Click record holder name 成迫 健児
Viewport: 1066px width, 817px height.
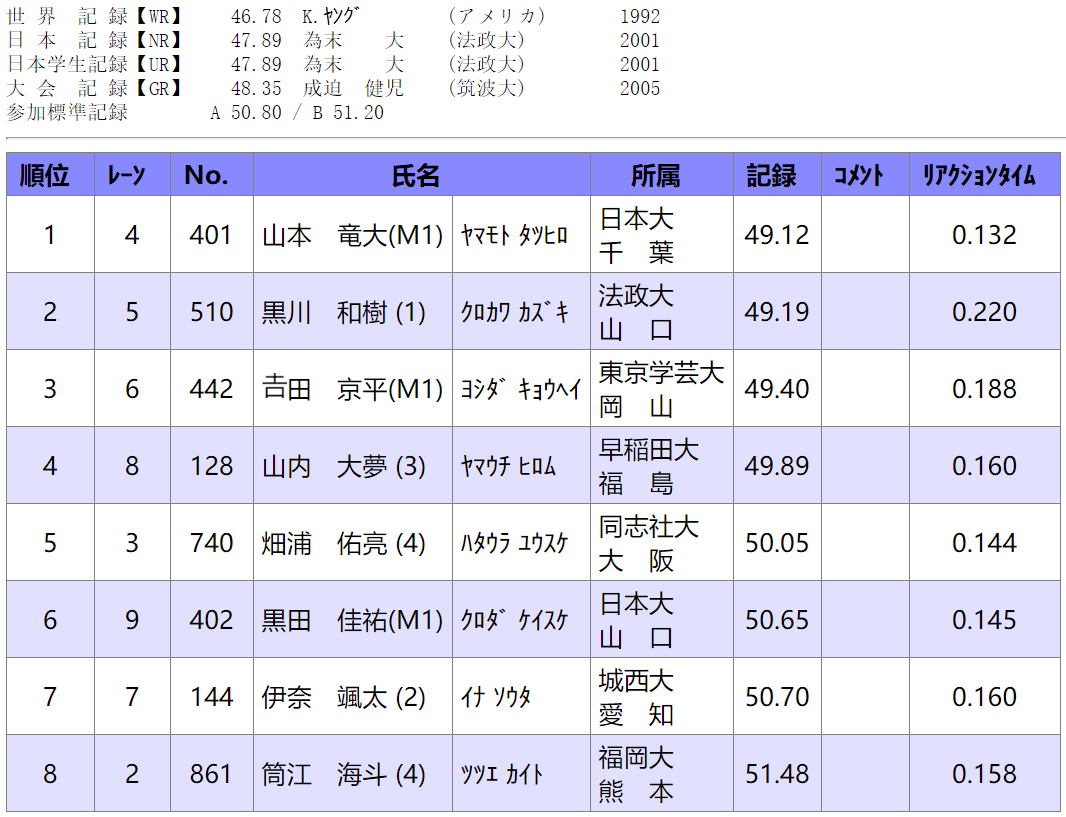(x=354, y=88)
